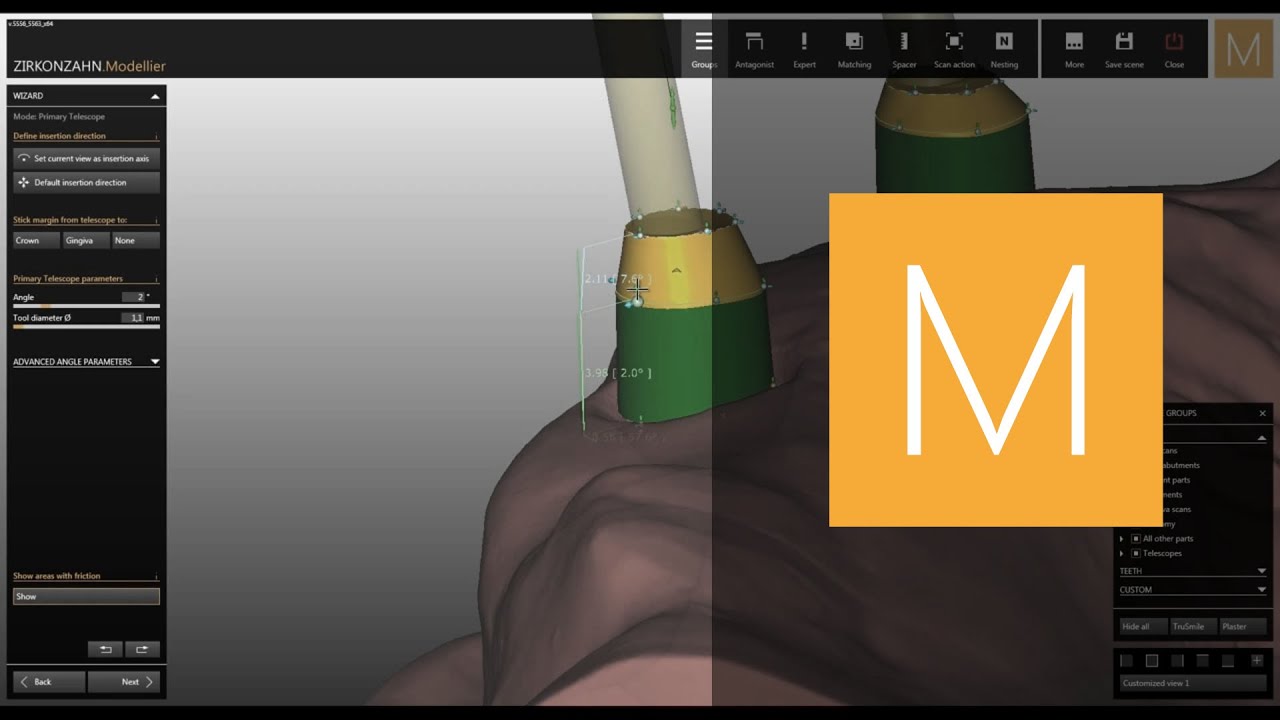This screenshot has height=720, width=1280.
Task: Click the 3.98 [2.0°] measurement label
Action: point(618,373)
